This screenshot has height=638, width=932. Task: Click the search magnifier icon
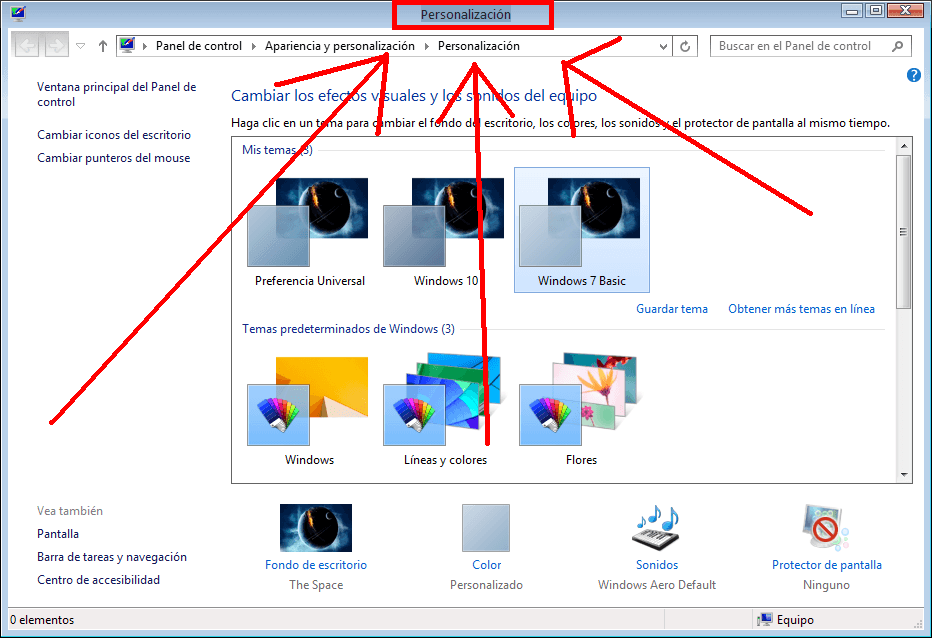click(x=897, y=46)
